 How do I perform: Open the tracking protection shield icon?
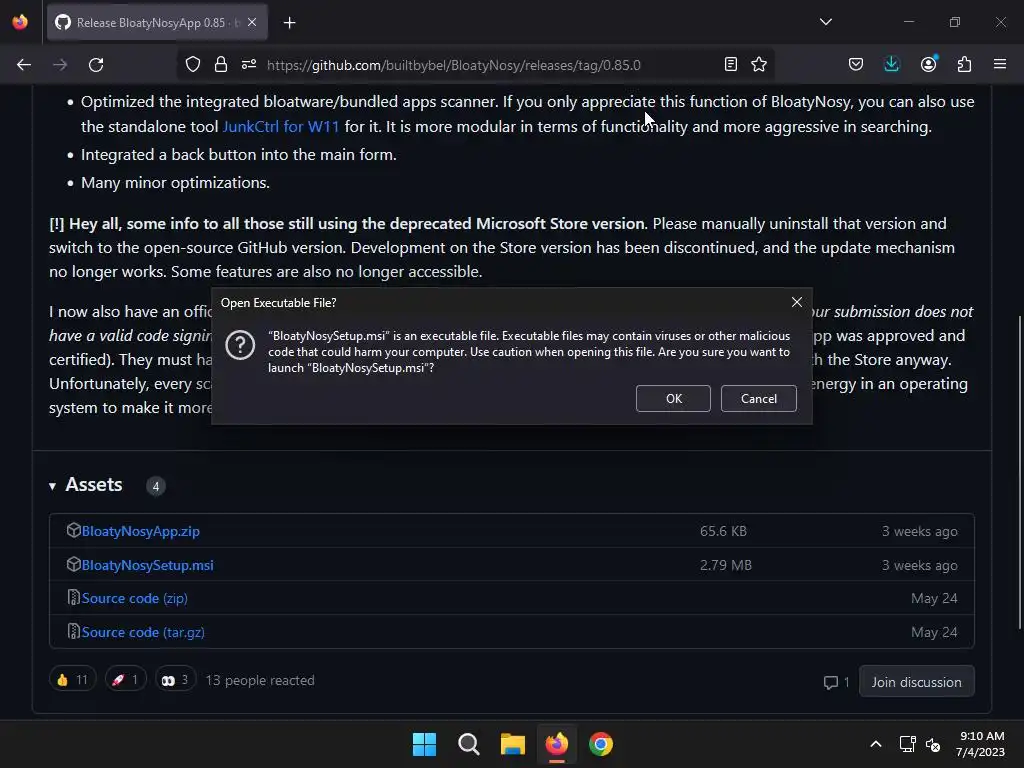(x=193, y=65)
